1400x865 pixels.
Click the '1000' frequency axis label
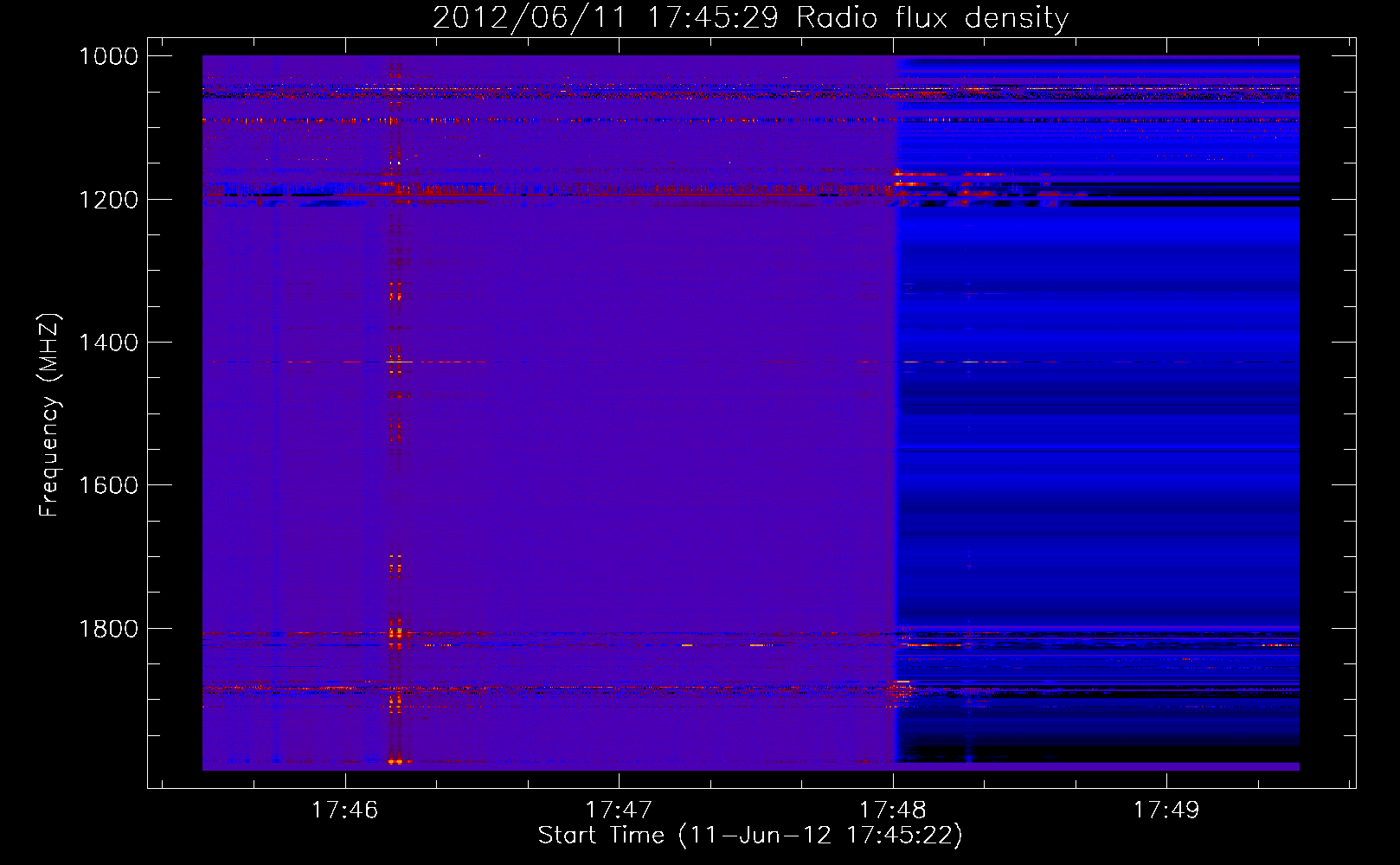[108, 56]
